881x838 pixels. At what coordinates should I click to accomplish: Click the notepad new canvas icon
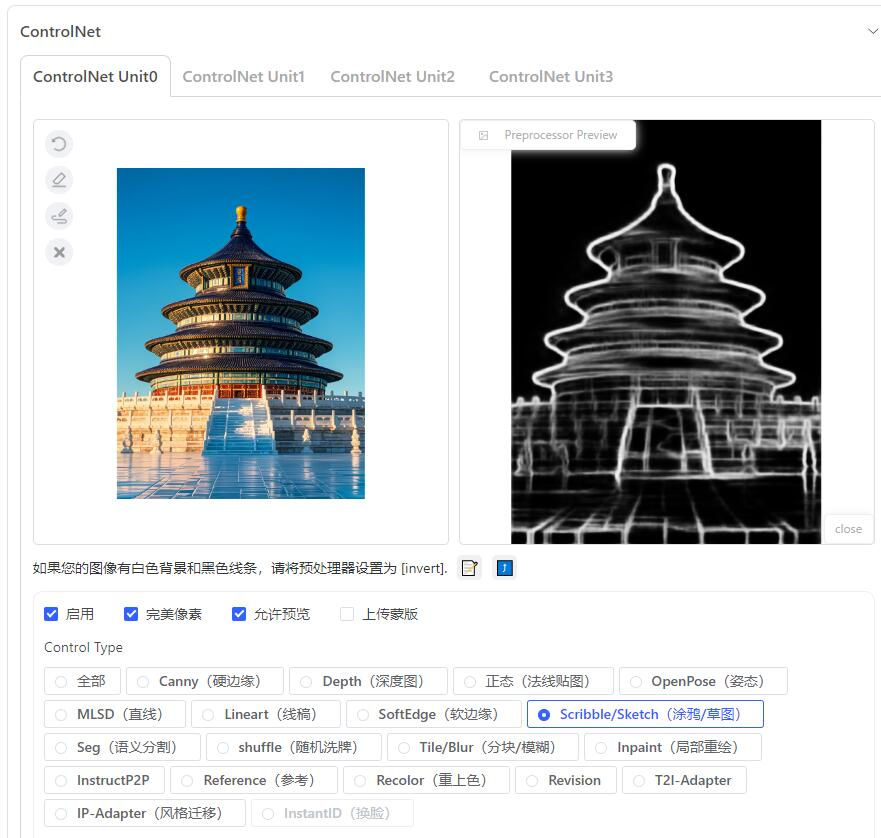[469, 568]
